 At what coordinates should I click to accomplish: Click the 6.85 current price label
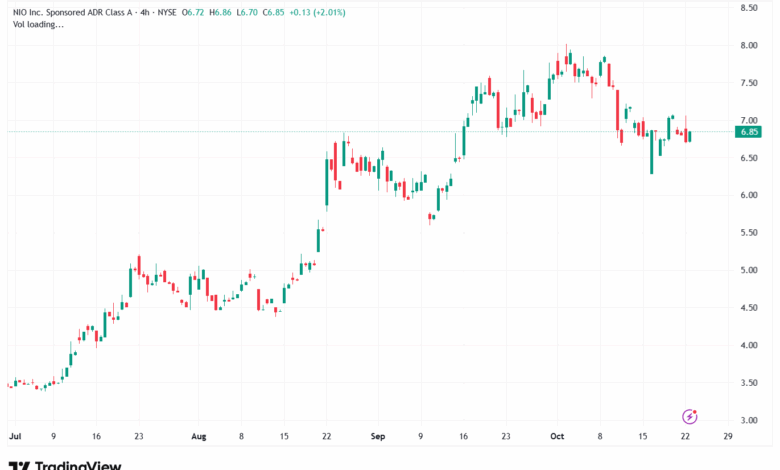(x=748, y=132)
